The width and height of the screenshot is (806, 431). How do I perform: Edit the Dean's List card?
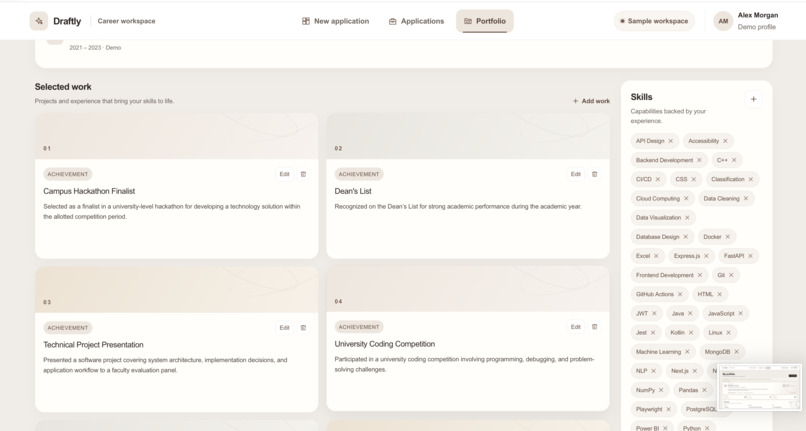pyautogui.click(x=576, y=174)
